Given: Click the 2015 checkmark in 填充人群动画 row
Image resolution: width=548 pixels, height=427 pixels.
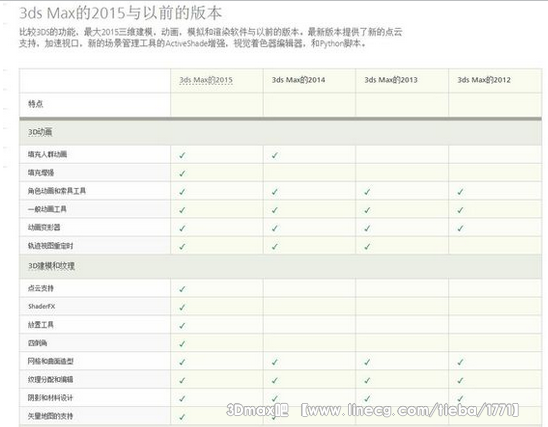Looking at the screenshot, I should click(182, 155).
